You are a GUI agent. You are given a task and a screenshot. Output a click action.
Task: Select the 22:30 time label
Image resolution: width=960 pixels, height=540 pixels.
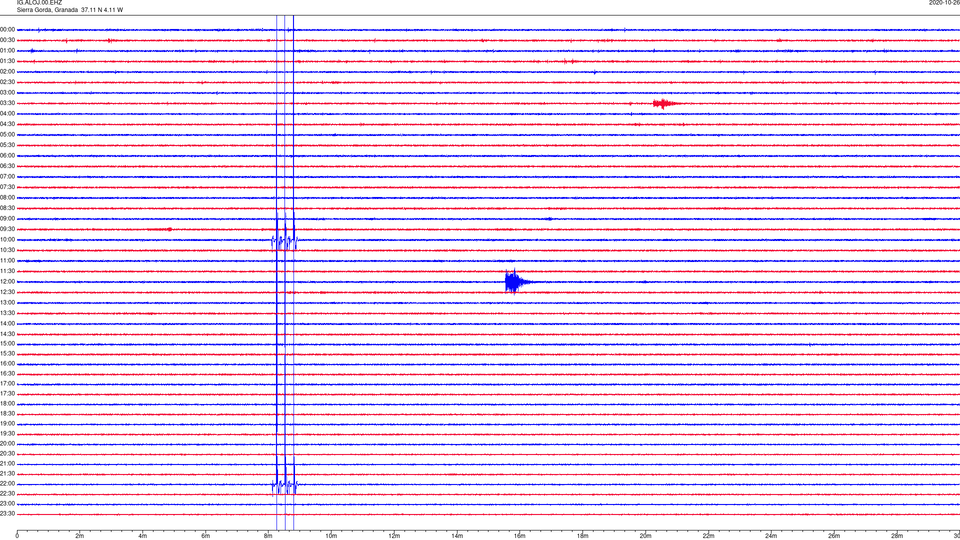tap(7, 493)
